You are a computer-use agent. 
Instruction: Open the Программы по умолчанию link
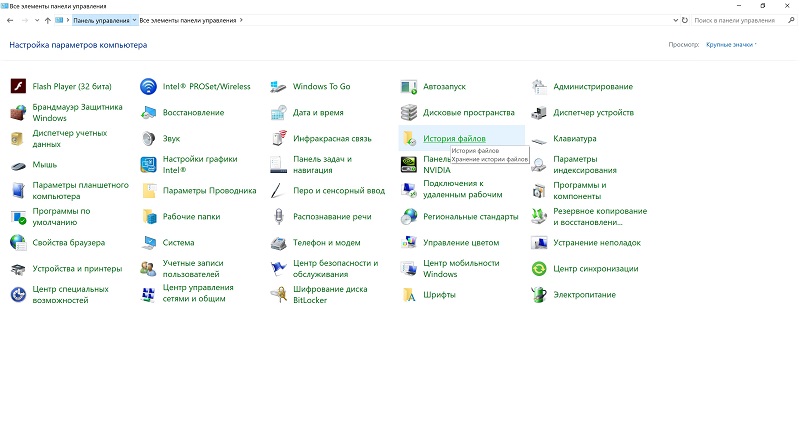coord(61,216)
